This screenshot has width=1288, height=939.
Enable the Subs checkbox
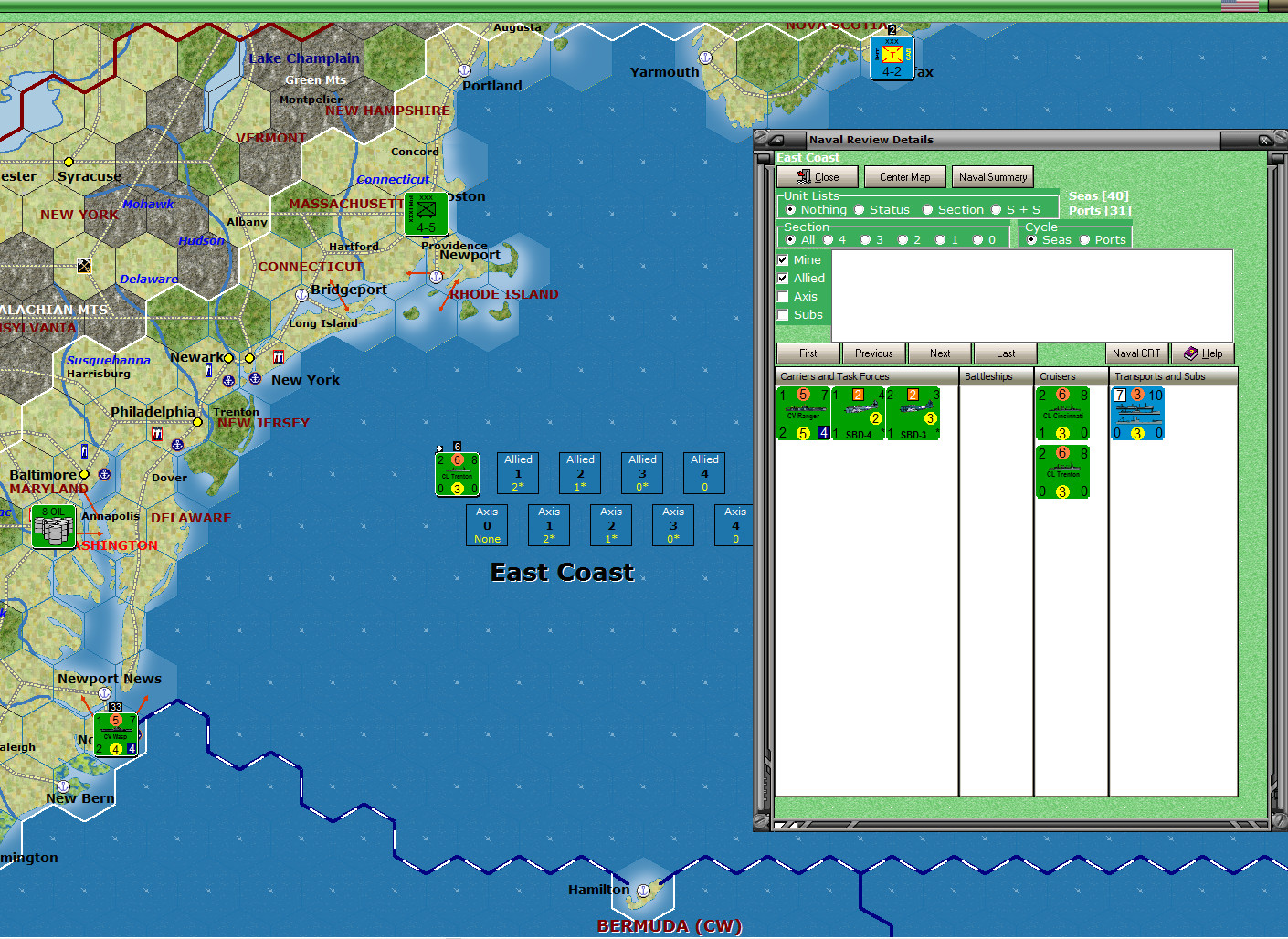[783, 315]
